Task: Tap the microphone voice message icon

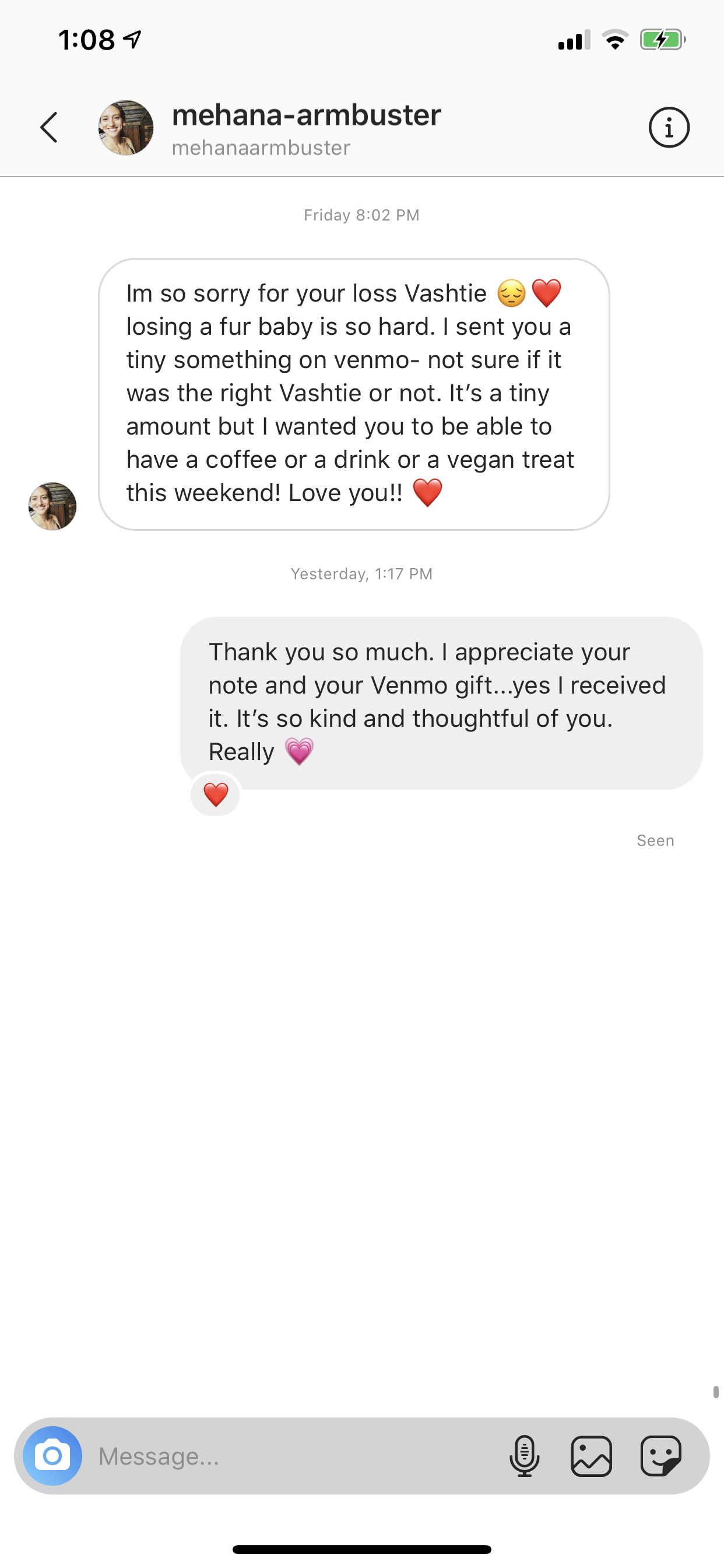Action: coord(524,1455)
